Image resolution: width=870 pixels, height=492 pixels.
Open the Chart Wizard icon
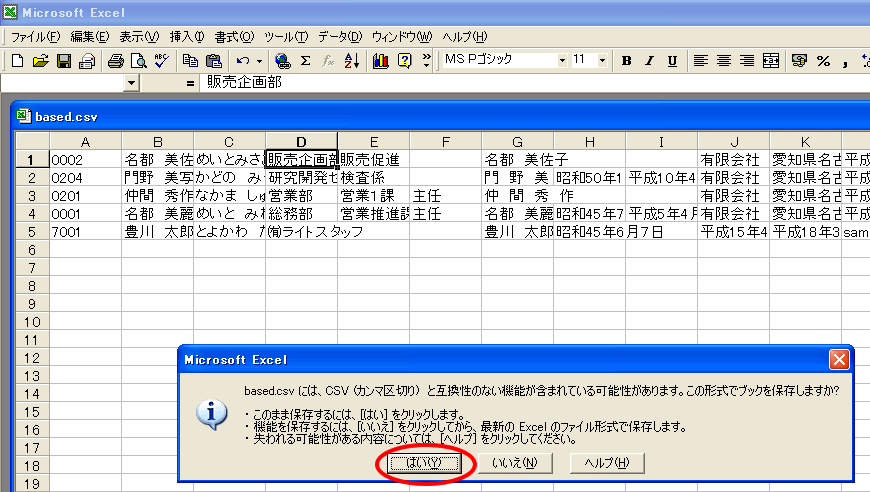pyautogui.click(x=381, y=61)
